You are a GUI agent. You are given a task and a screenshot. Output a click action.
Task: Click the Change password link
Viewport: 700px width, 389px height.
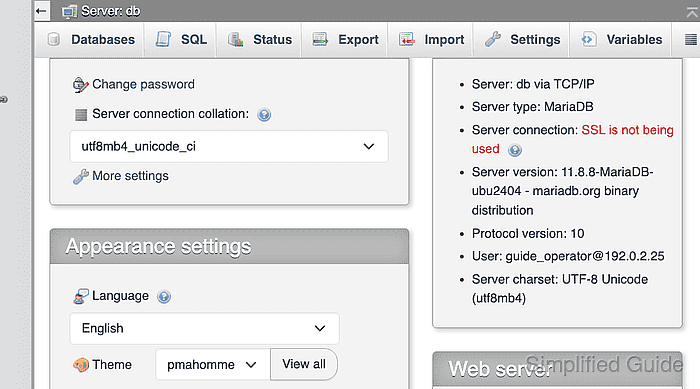tap(143, 84)
